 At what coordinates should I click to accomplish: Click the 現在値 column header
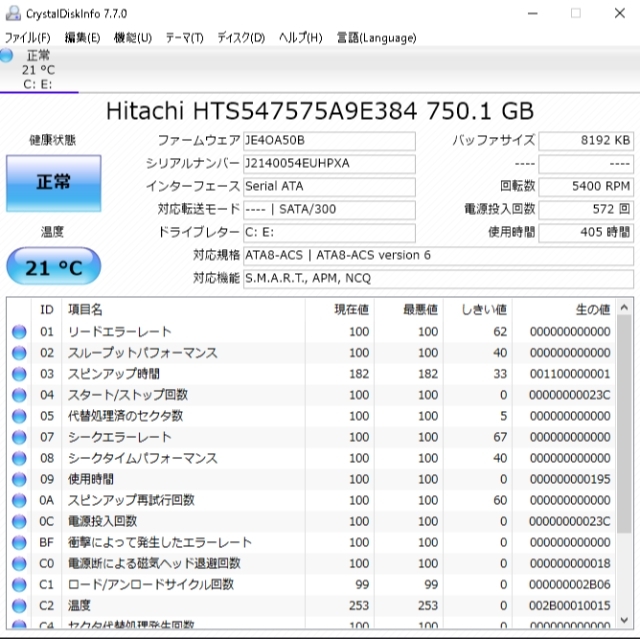340,310
